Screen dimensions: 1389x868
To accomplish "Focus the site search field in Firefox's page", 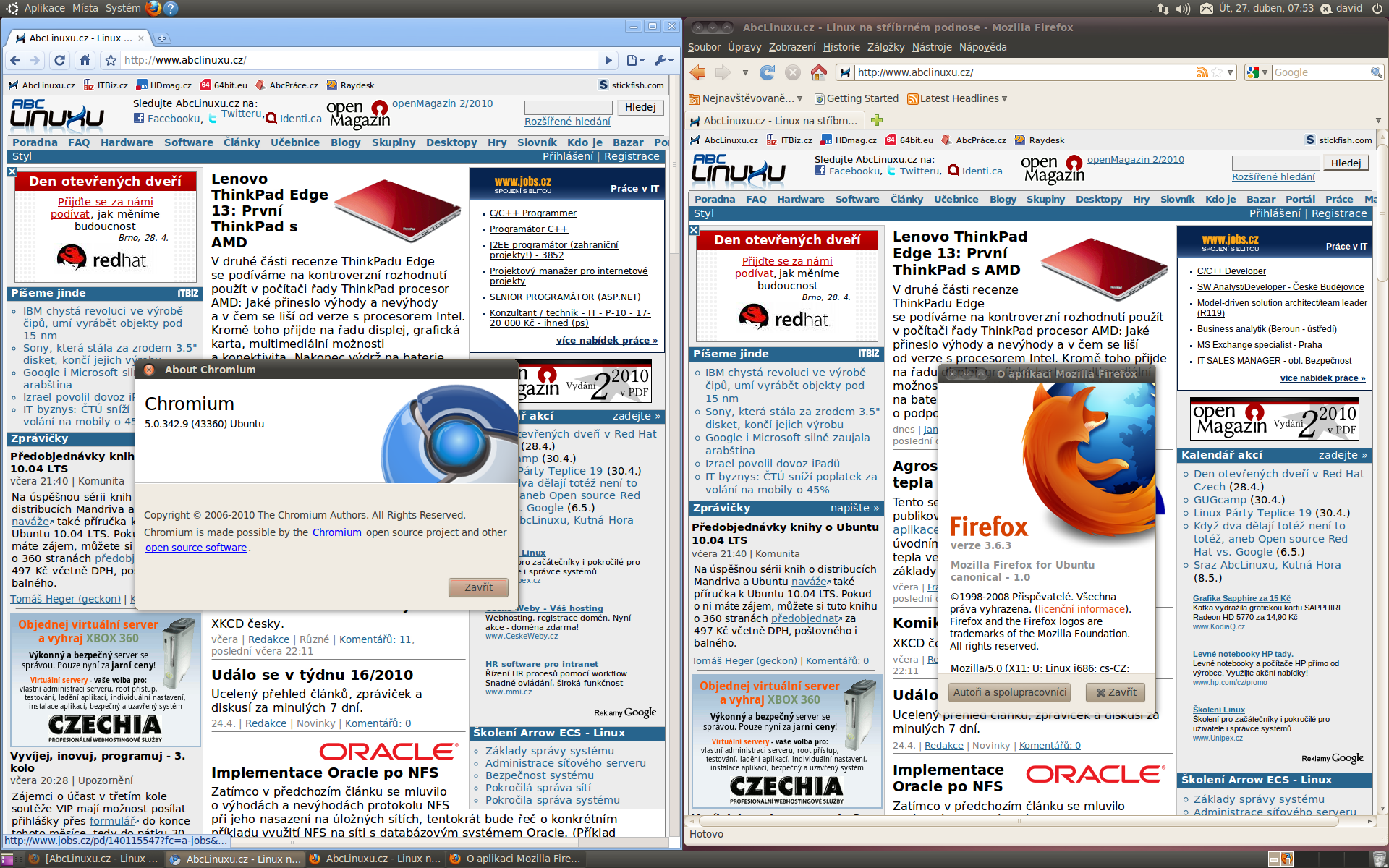I will [x=1275, y=163].
